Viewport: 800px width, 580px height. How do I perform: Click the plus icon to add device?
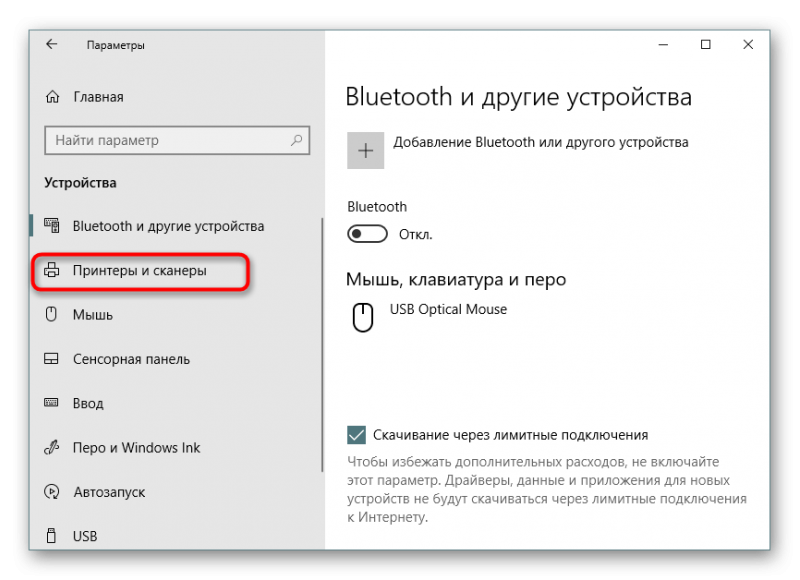click(x=365, y=150)
